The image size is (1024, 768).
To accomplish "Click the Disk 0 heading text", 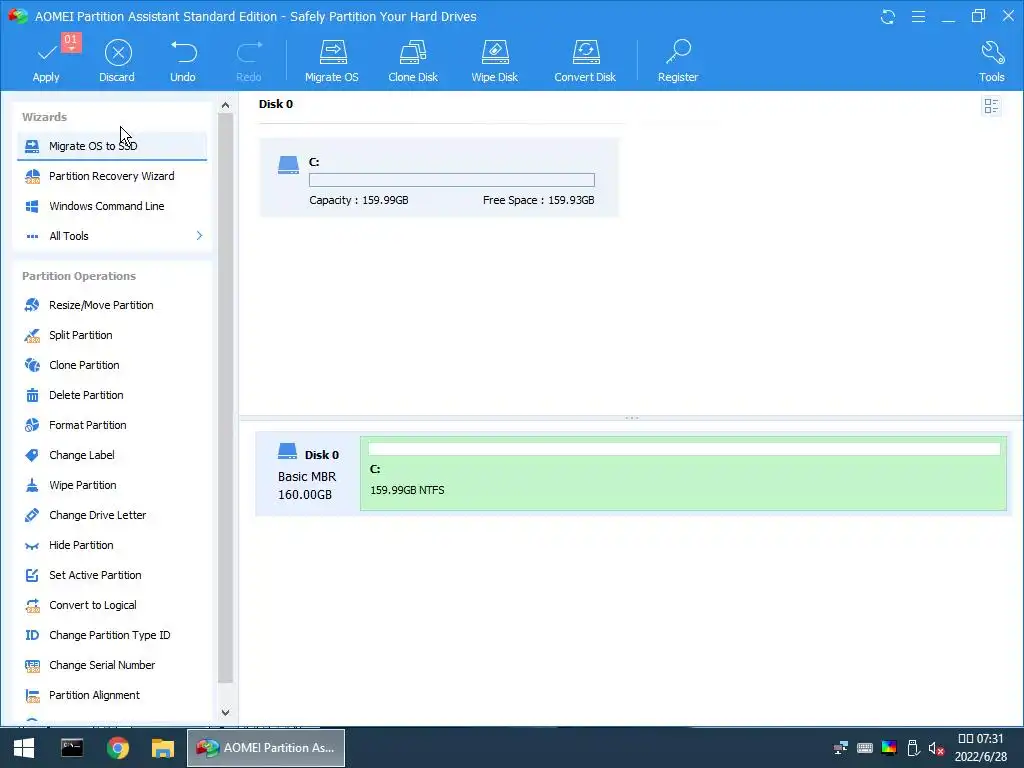I will [276, 104].
